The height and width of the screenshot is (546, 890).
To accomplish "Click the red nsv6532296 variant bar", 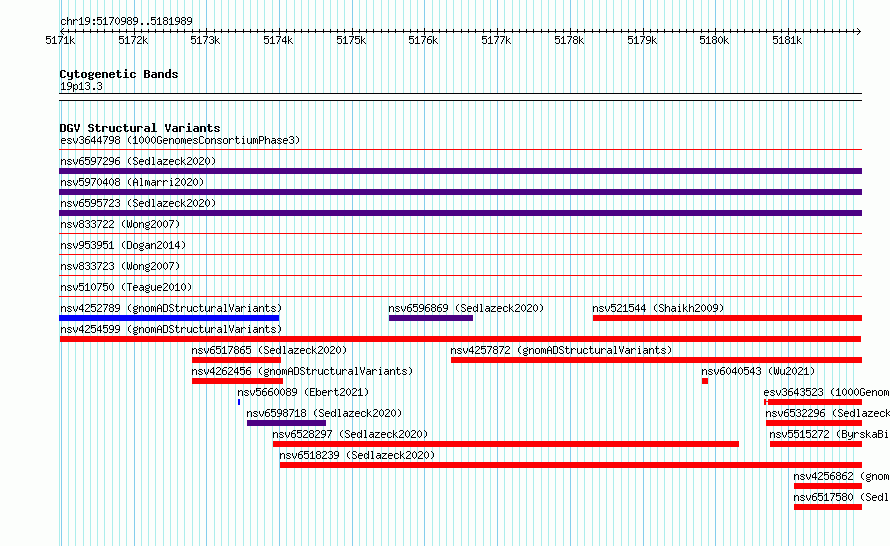I will [x=814, y=423].
